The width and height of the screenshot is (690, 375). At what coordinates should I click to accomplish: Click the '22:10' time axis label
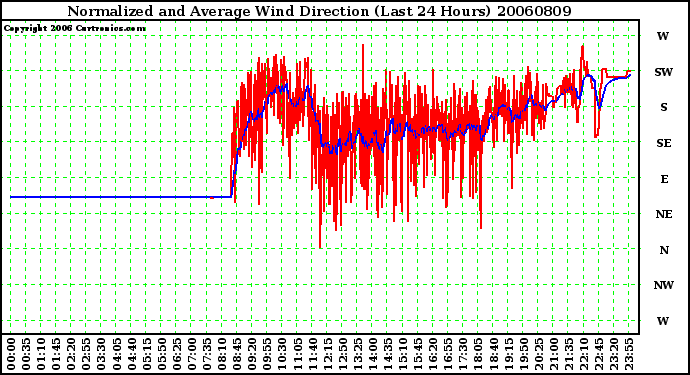point(583,354)
